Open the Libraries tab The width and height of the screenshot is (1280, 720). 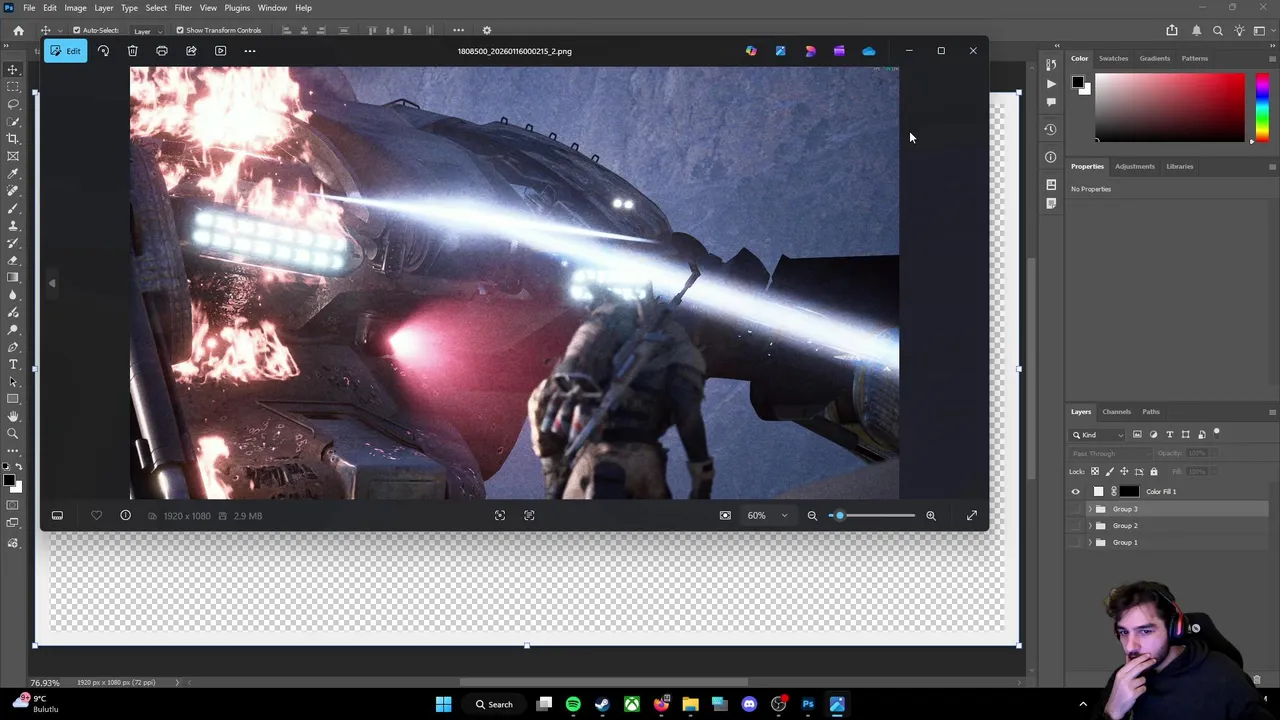(1180, 166)
